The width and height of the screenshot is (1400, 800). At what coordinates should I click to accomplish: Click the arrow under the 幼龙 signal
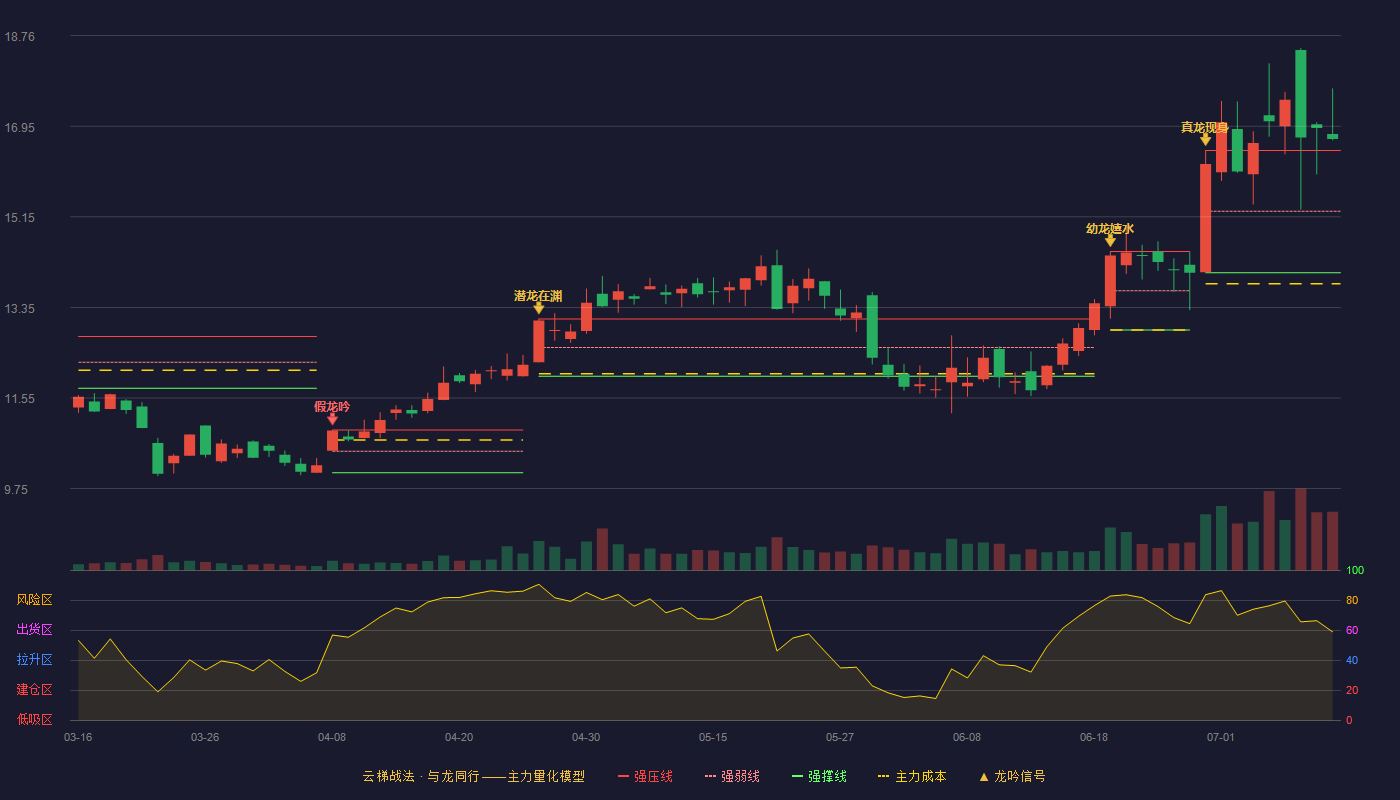(x=1110, y=241)
